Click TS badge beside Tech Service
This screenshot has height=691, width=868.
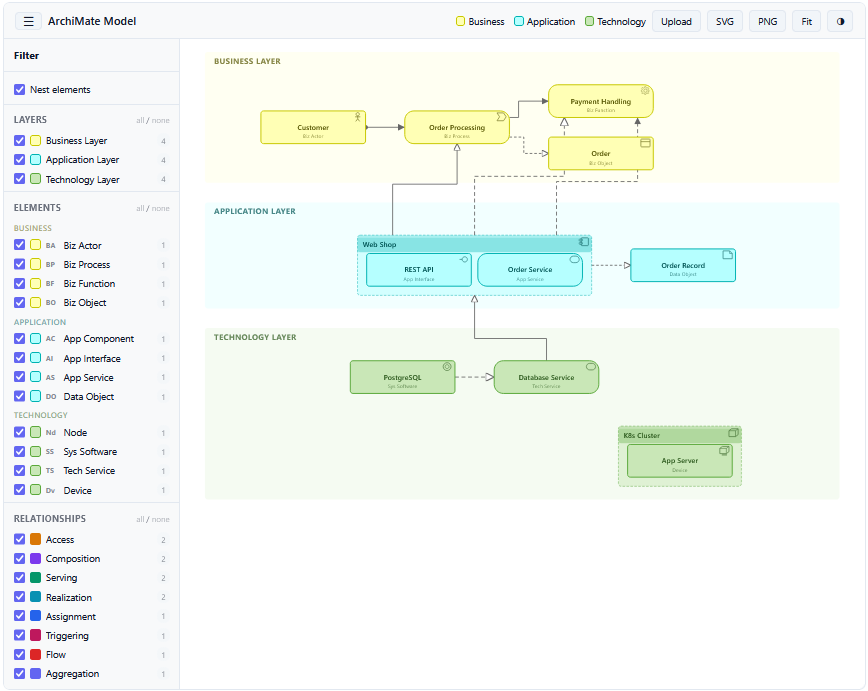(x=50, y=471)
